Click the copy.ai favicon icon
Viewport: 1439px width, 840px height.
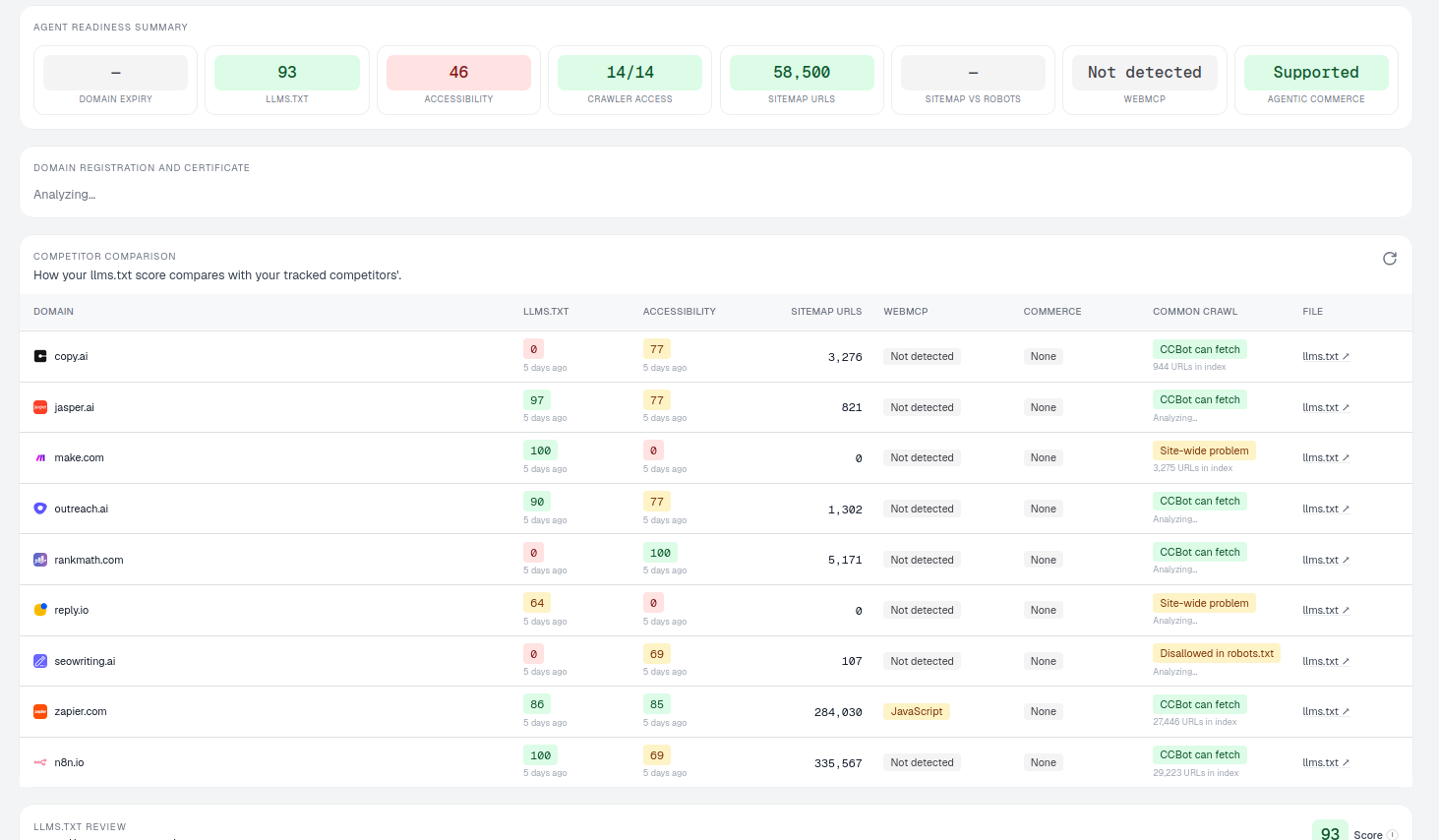pos(40,356)
